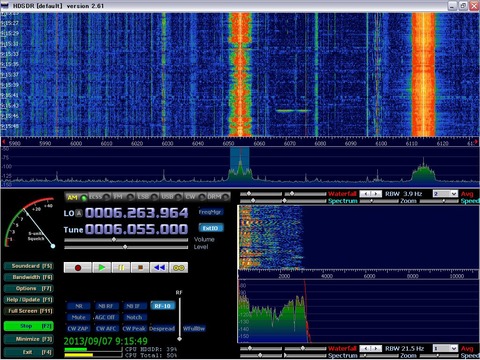Toggle CW Peak button

[134, 329]
